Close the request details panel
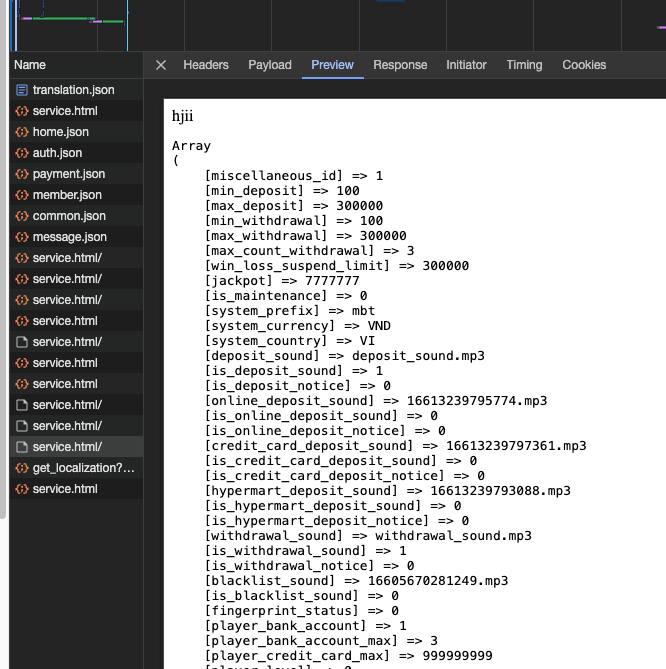The height and width of the screenshot is (669, 666). (161, 65)
